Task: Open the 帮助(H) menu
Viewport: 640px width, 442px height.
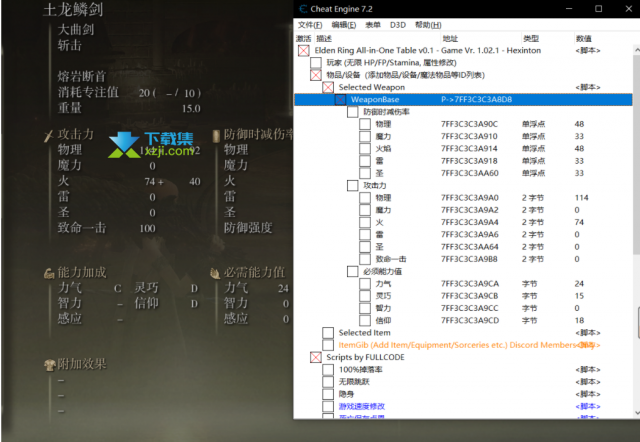Action: click(x=428, y=25)
